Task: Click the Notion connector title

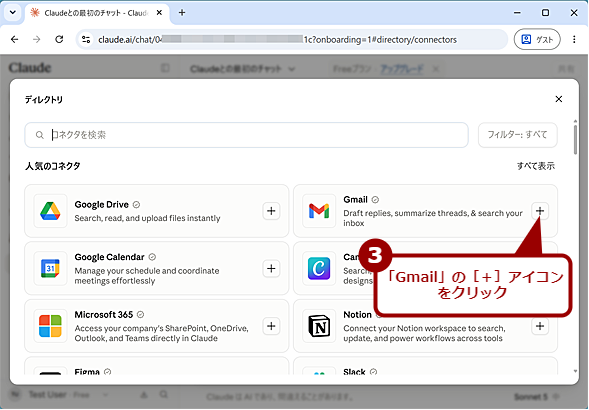Action: tap(357, 315)
